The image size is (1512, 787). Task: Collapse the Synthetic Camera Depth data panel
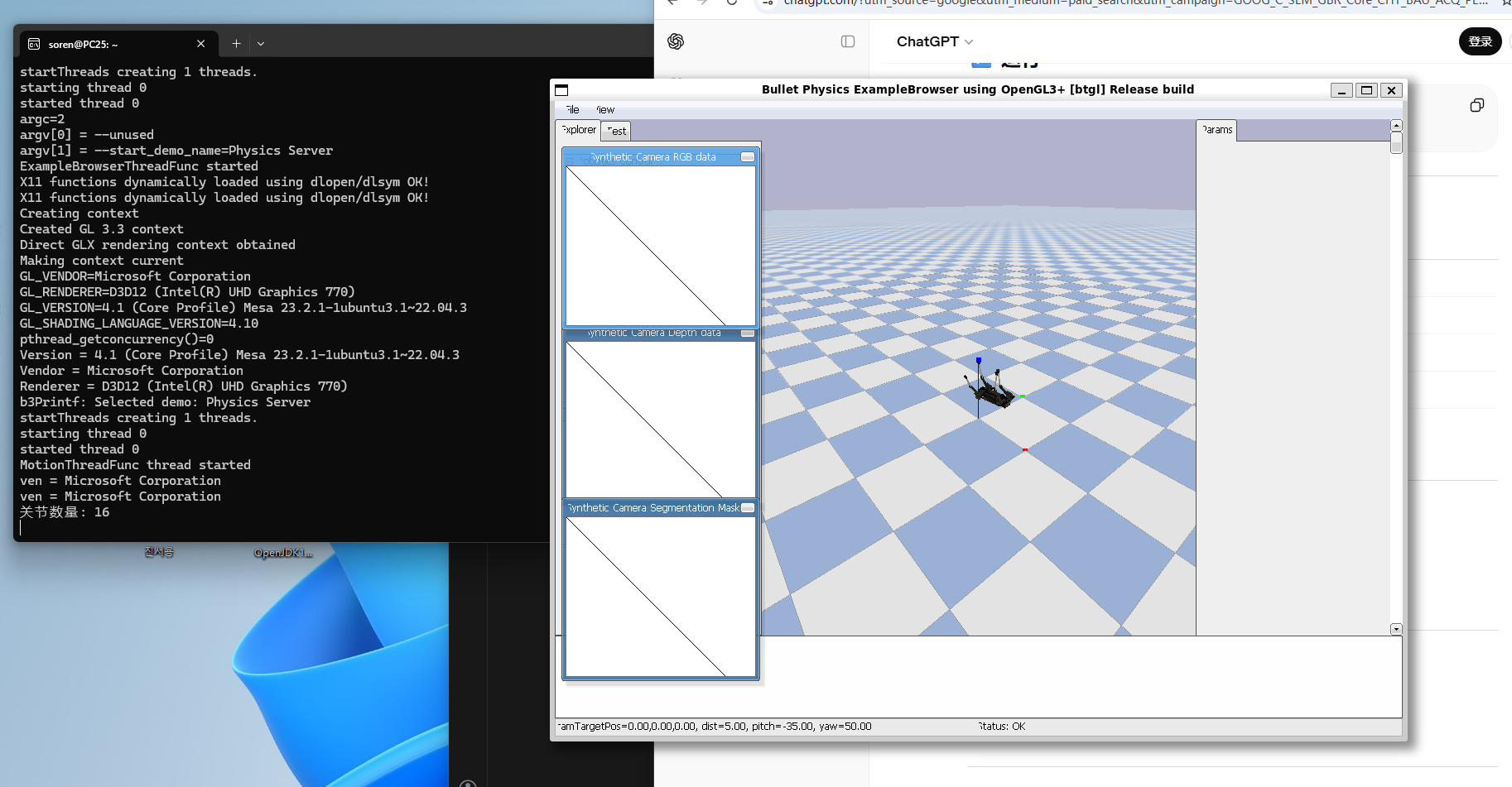pos(748,333)
